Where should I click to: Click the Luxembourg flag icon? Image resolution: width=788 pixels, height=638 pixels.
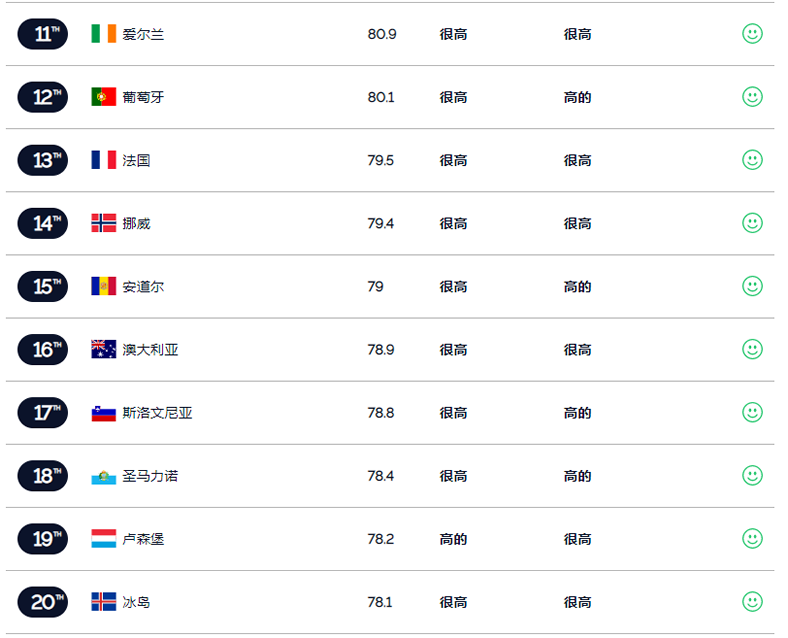[x=104, y=539]
